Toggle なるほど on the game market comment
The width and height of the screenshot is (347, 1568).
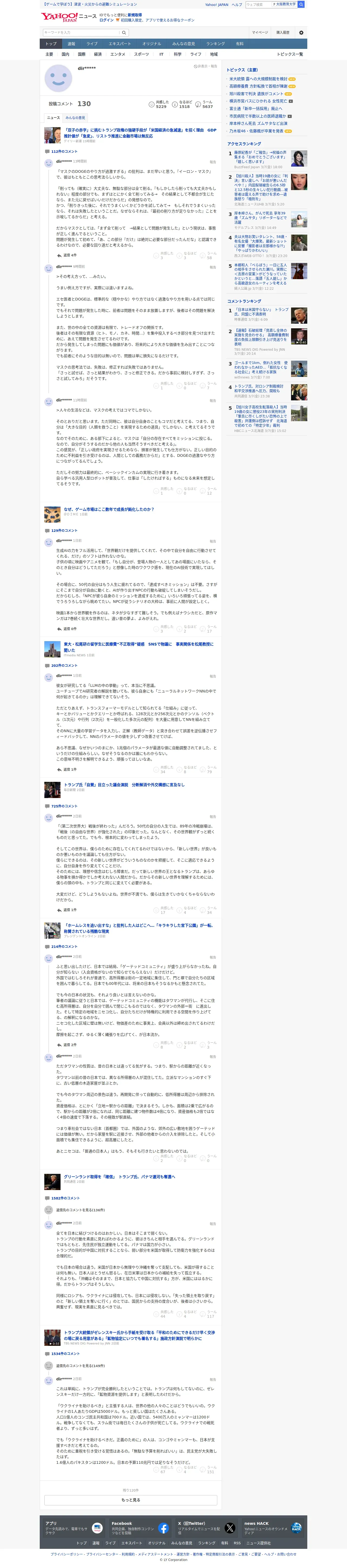187,629
